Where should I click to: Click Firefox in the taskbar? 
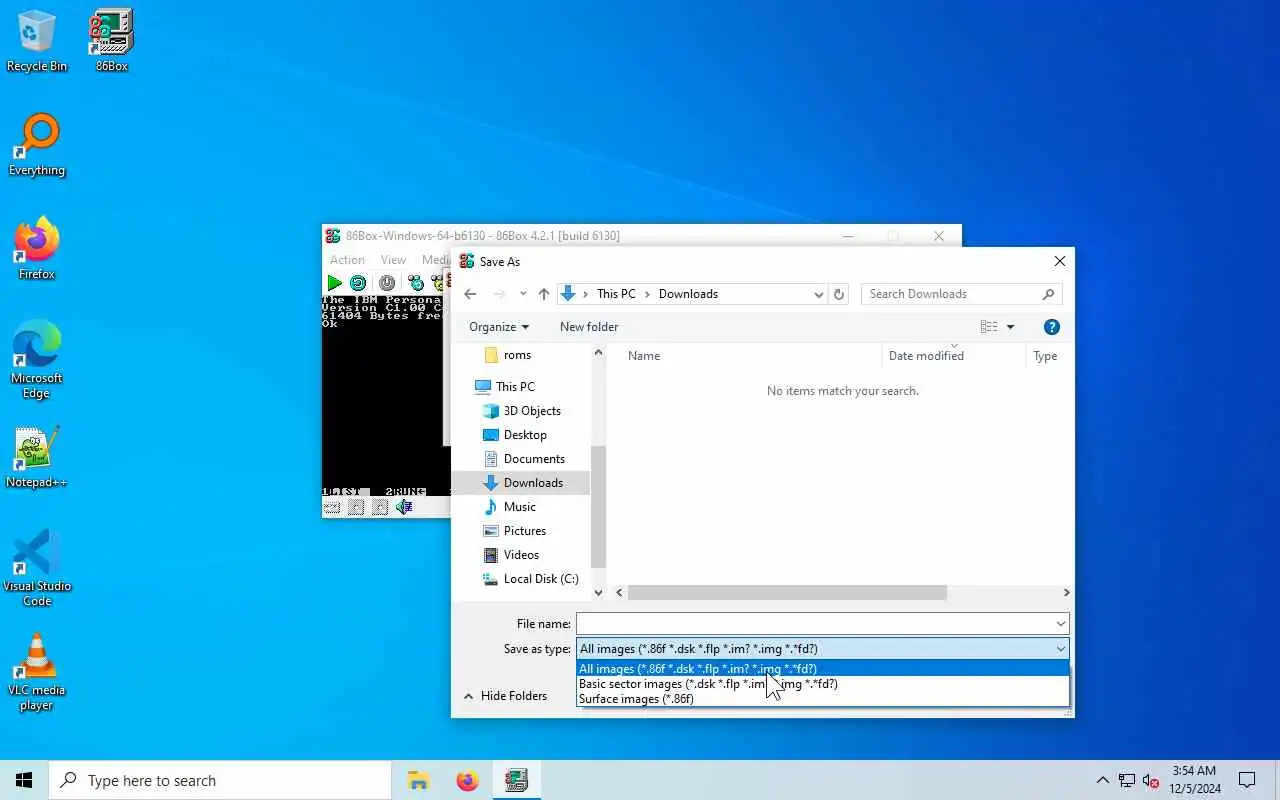pyautogui.click(x=467, y=780)
